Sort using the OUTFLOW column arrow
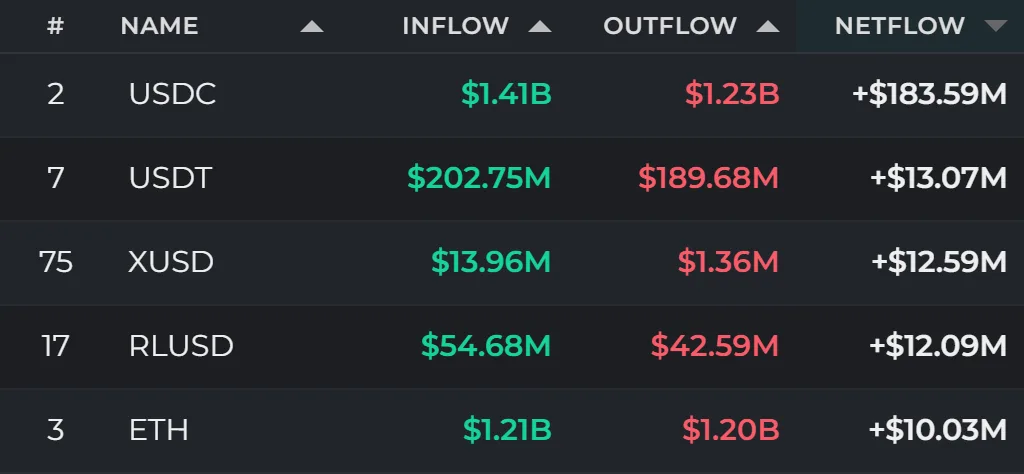 point(768,26)
